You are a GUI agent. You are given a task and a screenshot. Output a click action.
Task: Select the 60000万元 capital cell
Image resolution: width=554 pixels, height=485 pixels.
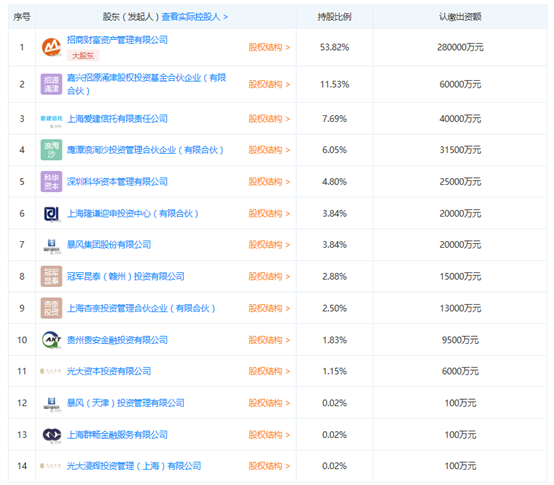[x=460, y=84]
